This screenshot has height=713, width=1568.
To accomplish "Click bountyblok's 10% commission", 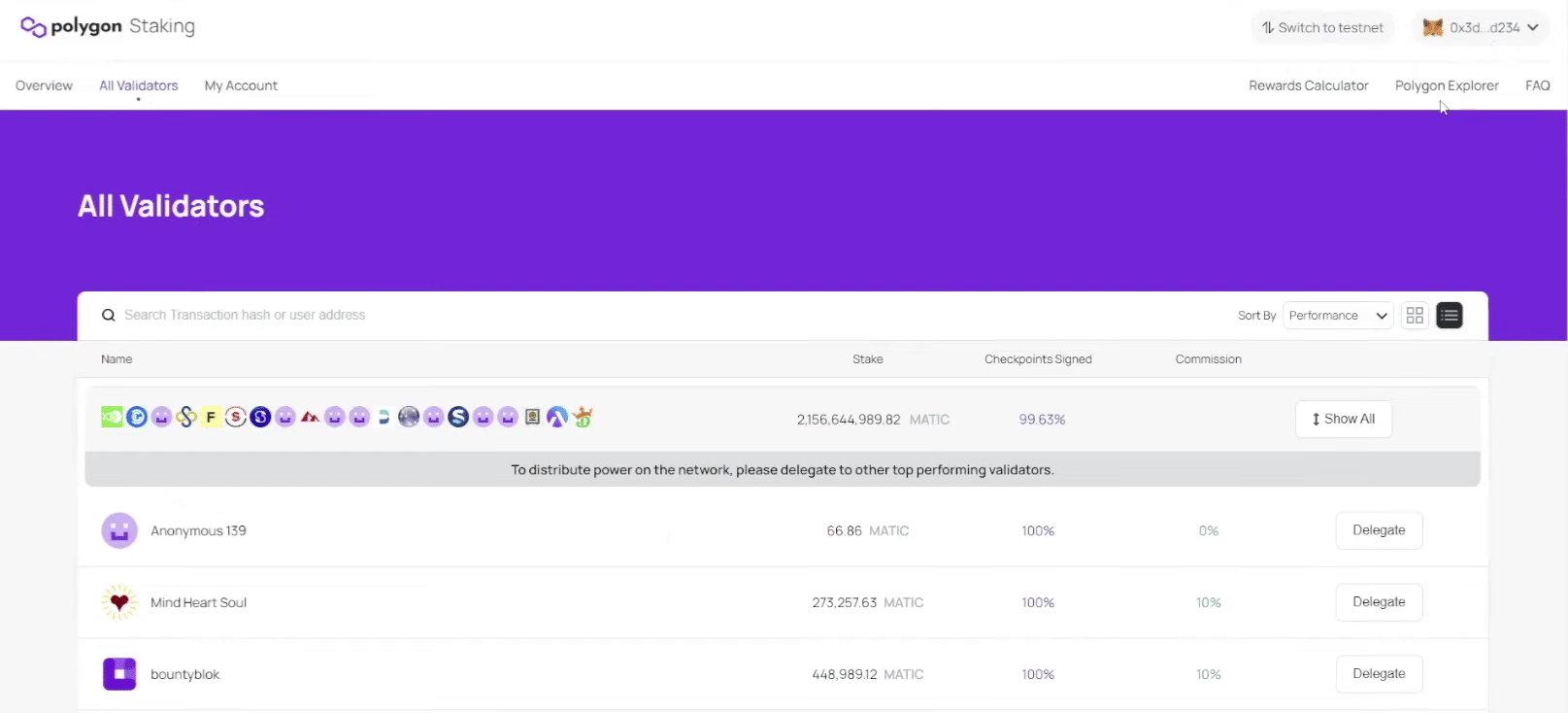I will click(x=1209, y=674).
